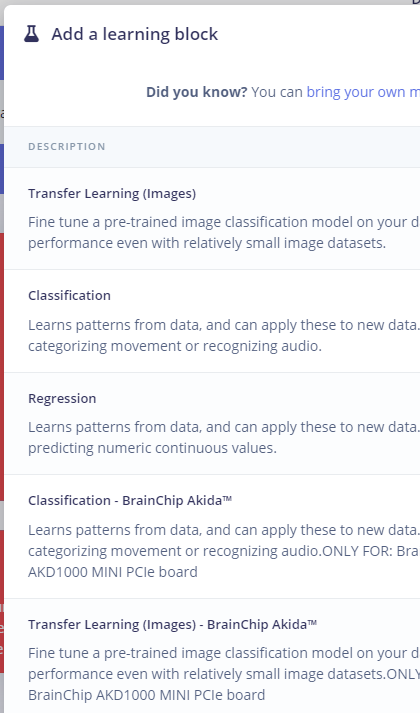Select the Transfer Learning (Images) block title
This screenshot has width=420, height=713.
(112, 193)
